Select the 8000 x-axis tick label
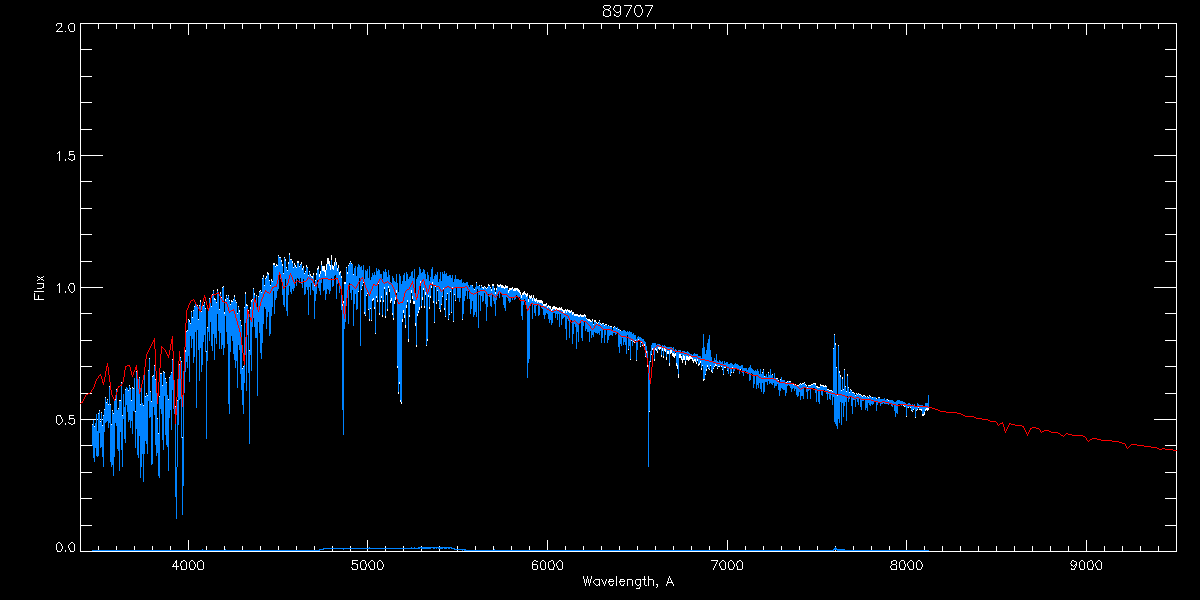1200x600 pixels. (x=906, y=564)
